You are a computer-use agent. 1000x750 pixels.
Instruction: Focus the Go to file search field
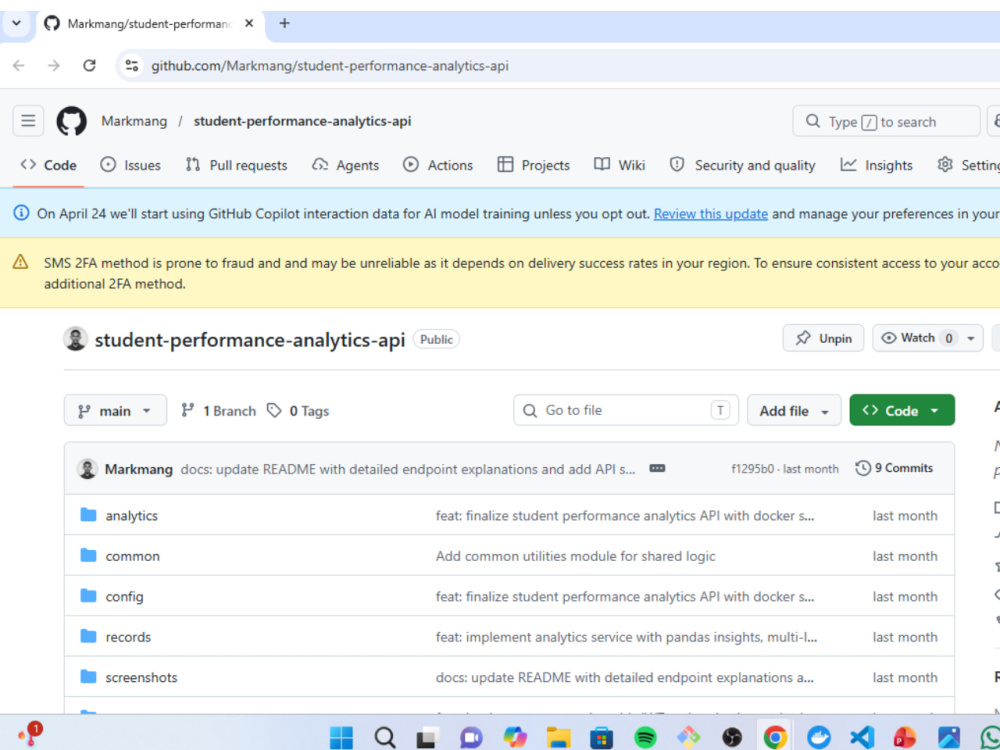pyautogui.click(x=626, y=410)
